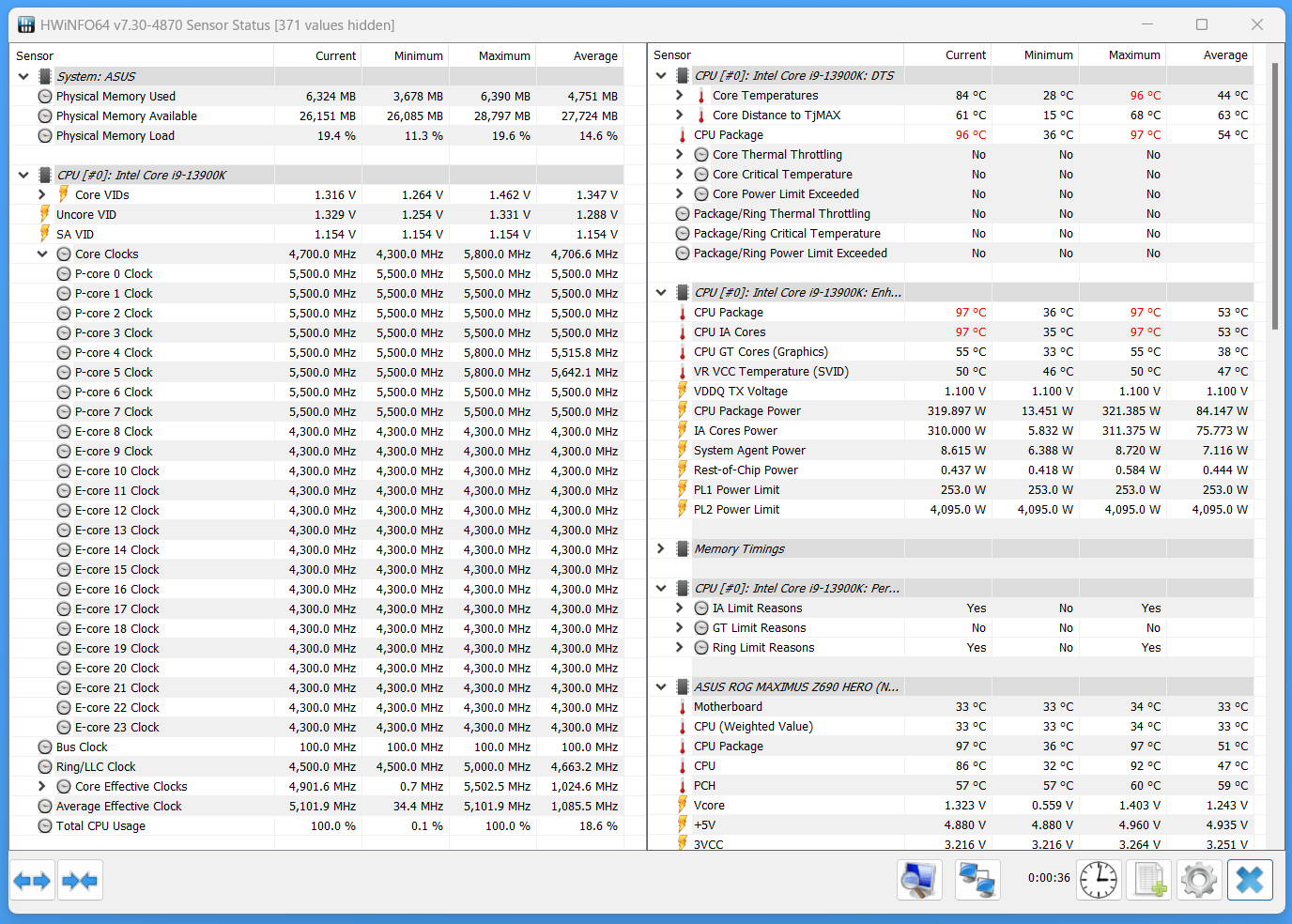This screenshot has width=1292, height=924.
Task: Select the Physical Memory Load row
Action: (x=316, y=136)
